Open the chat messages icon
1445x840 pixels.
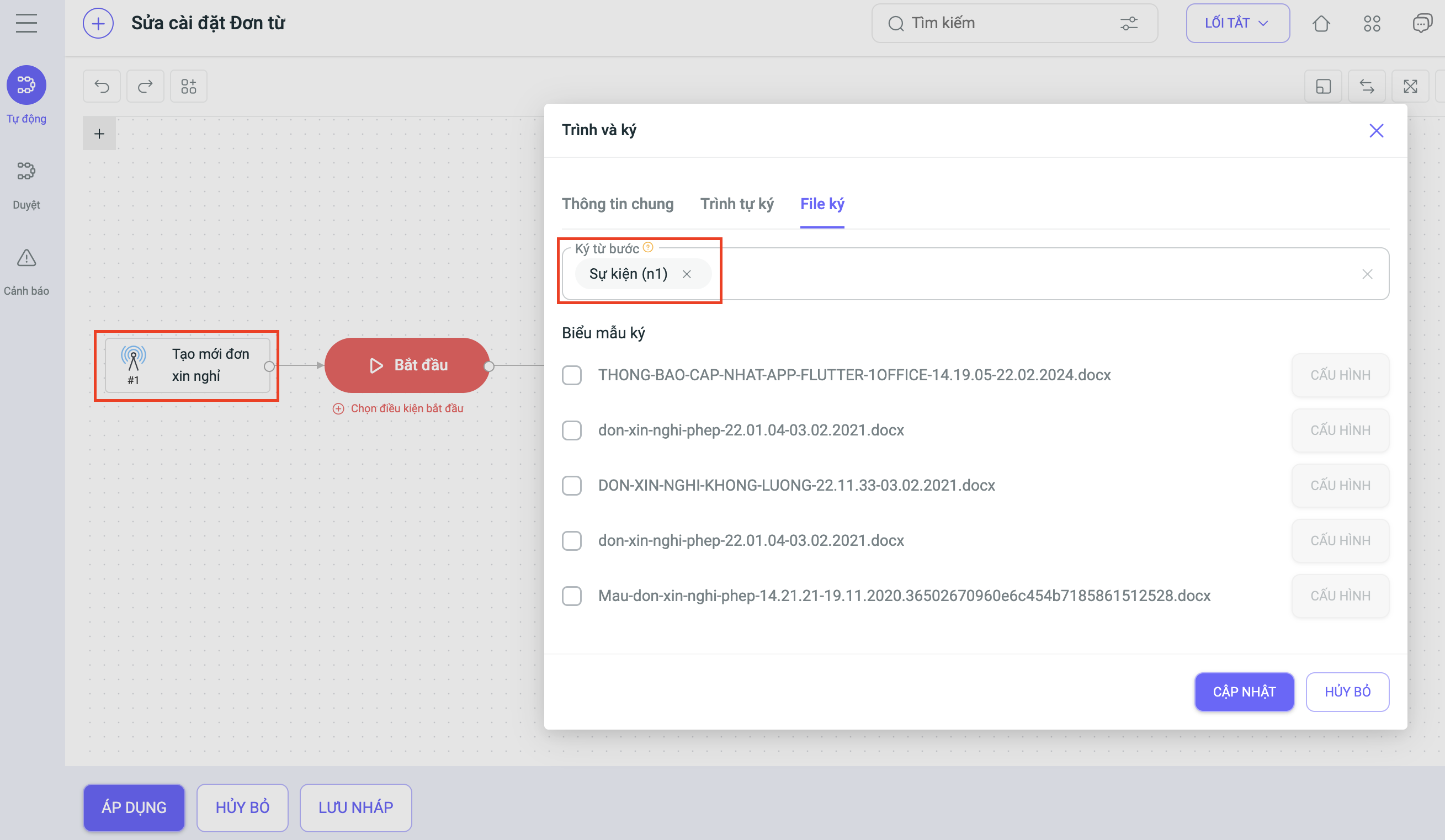point(1421,24)
